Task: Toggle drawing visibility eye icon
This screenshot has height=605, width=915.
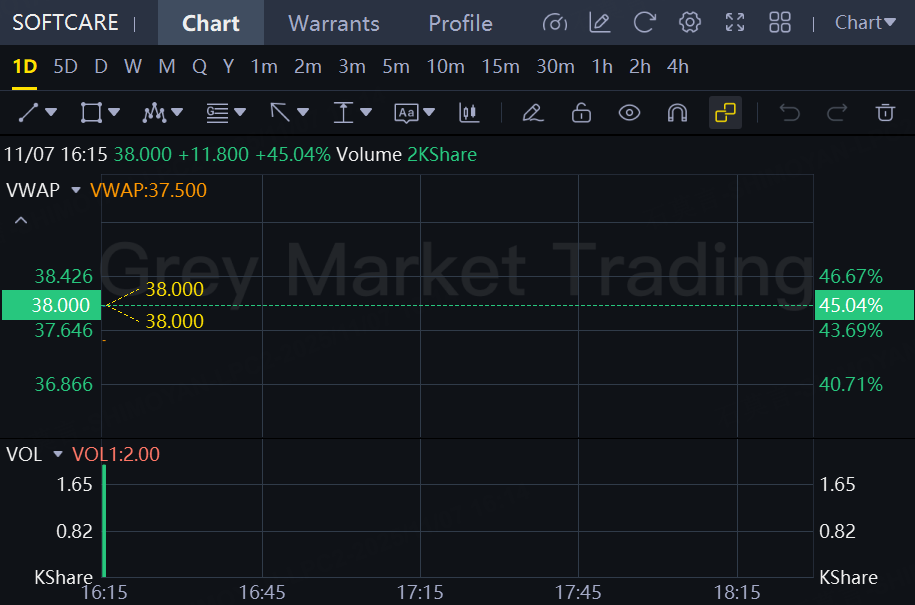Action: (x=629, y=113)
